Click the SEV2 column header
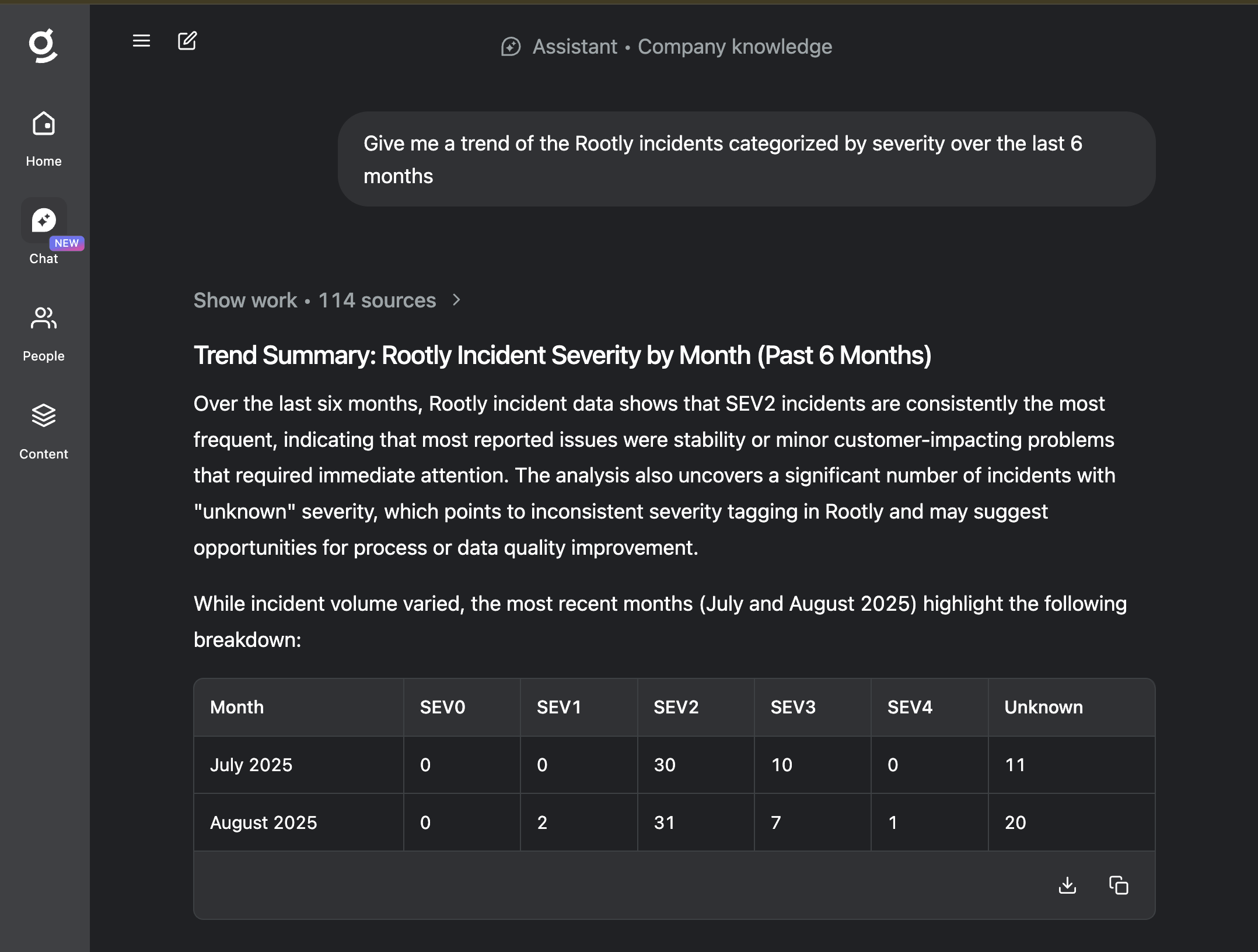Screen dimensions: 1258x952 676,707
